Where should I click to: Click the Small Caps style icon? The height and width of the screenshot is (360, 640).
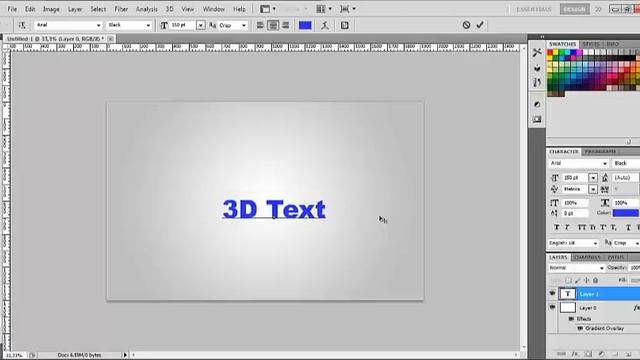point(593,227)
